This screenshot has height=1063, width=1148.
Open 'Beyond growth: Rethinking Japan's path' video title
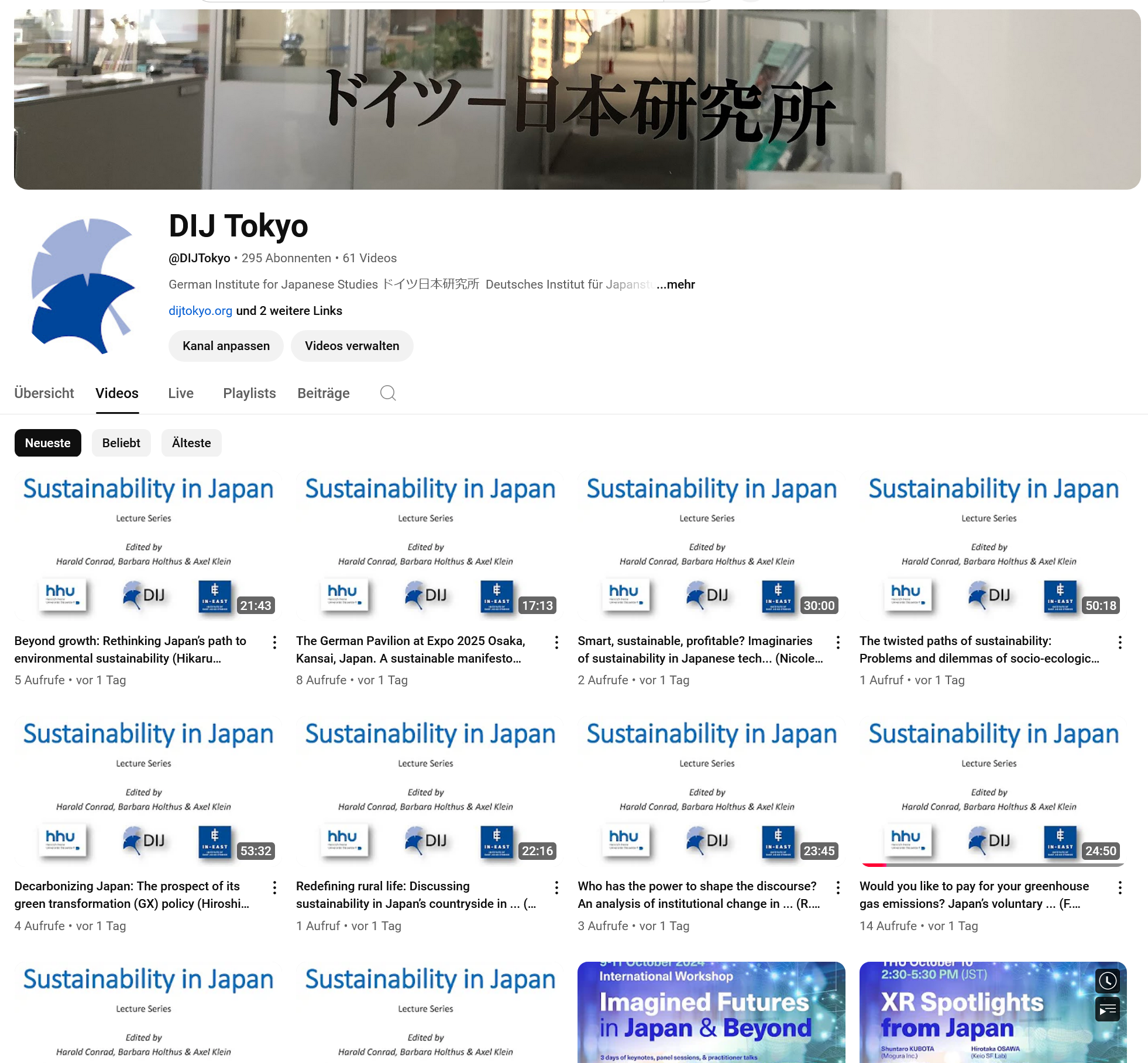130,650
